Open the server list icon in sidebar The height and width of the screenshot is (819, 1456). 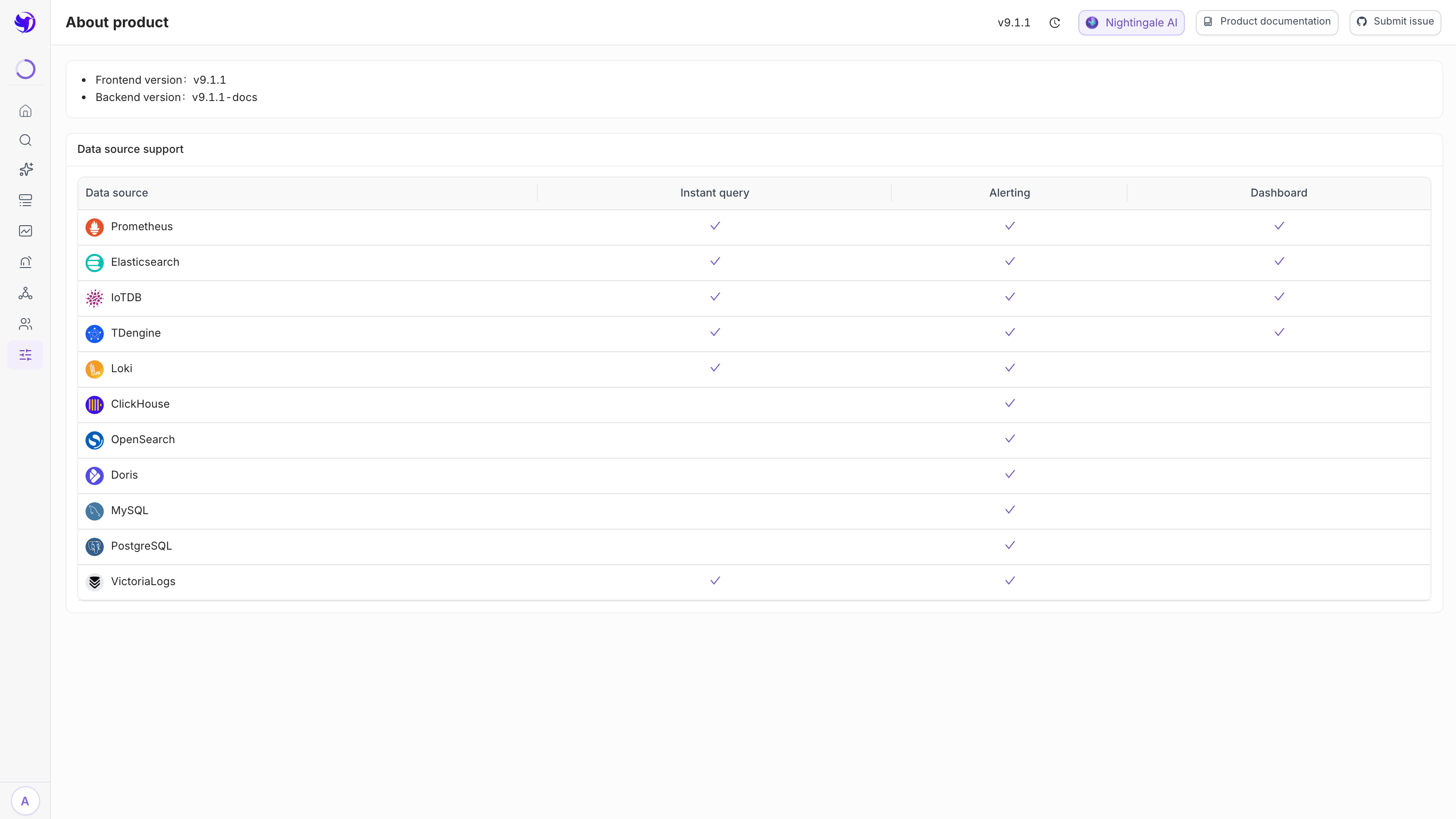click(25, 200)
